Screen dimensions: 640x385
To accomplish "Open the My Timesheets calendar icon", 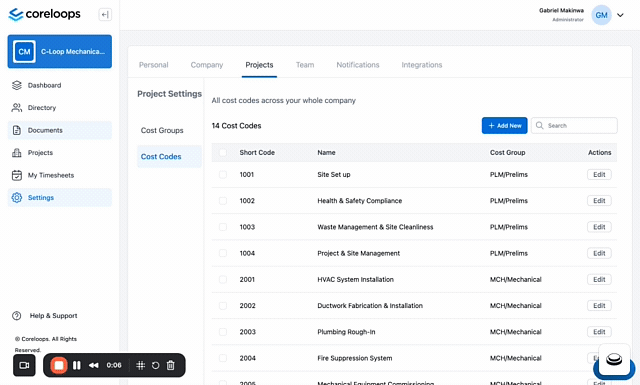I will [17, 175].
